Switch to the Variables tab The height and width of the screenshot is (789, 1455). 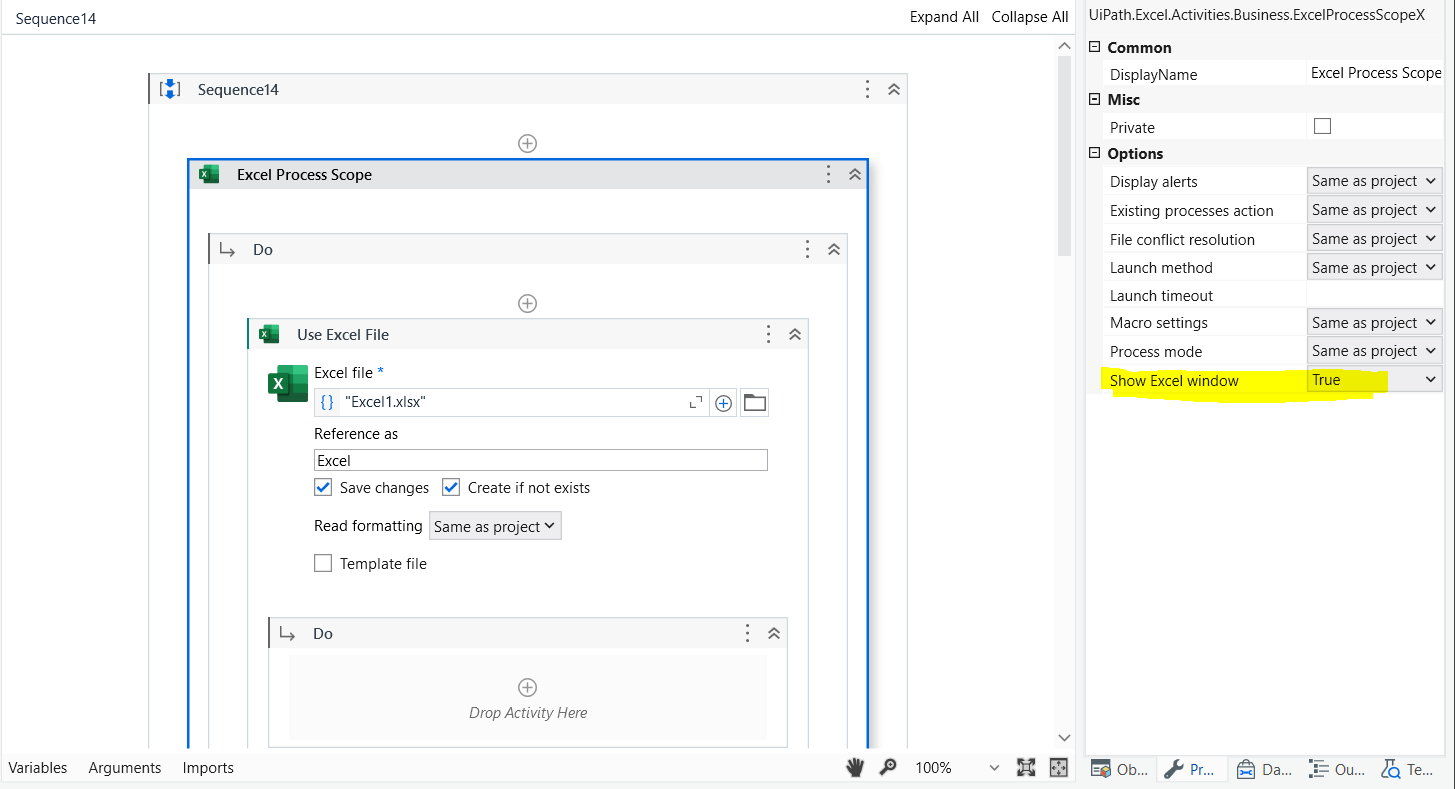pyautogui.click(x=37, y=768)
